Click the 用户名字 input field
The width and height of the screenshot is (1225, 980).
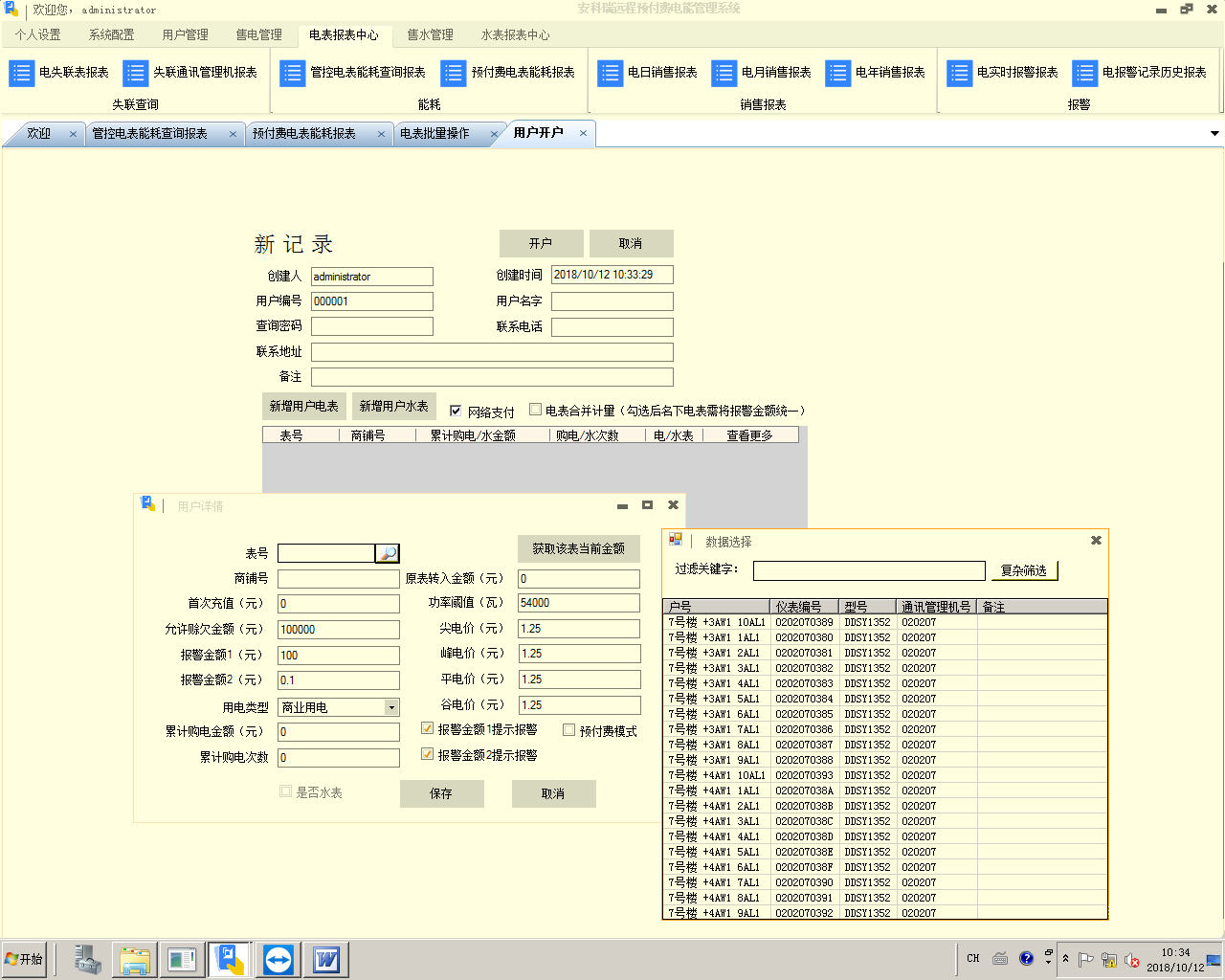coord(612,301)
